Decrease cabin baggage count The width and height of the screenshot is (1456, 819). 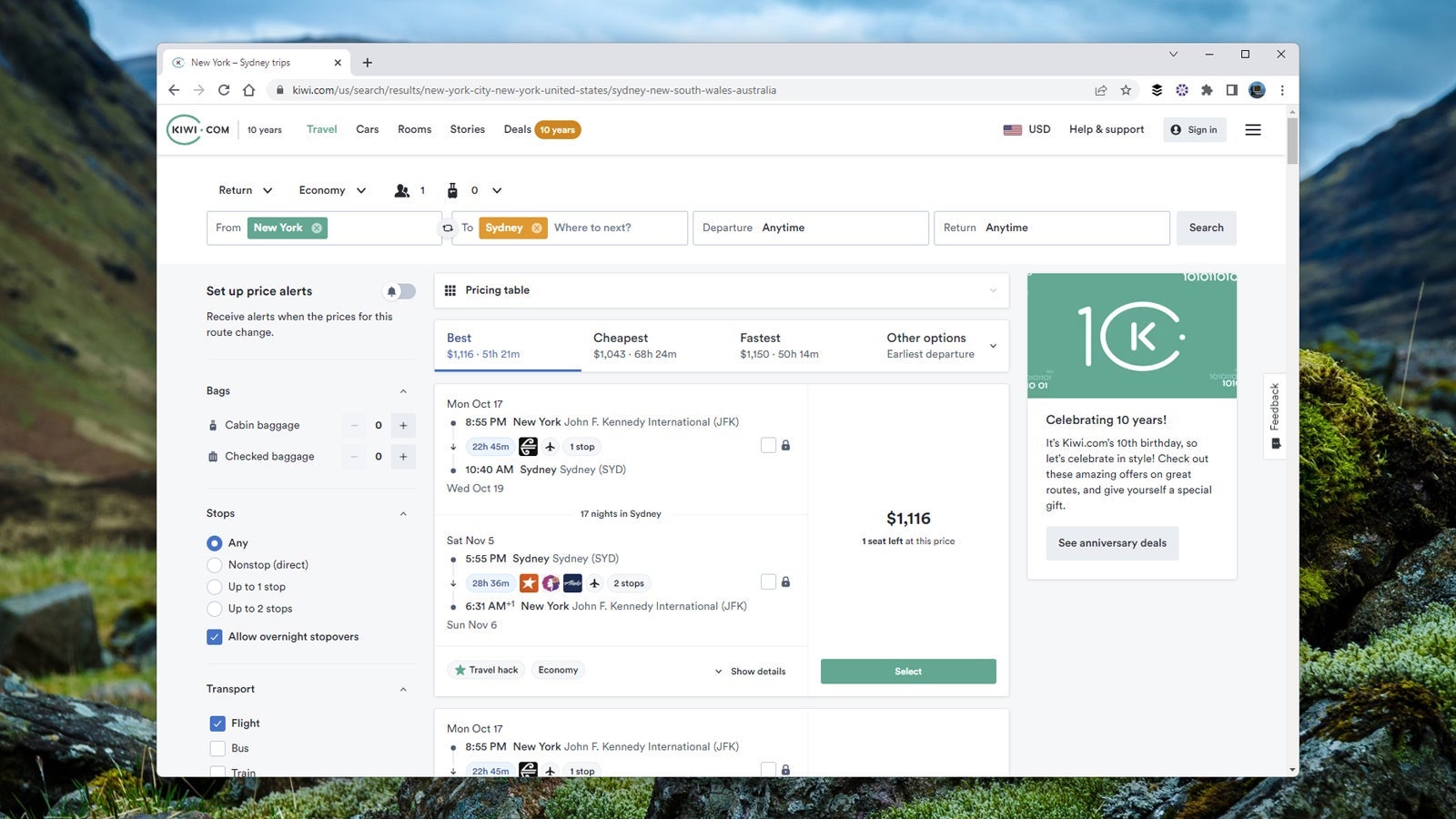[354, 425]
